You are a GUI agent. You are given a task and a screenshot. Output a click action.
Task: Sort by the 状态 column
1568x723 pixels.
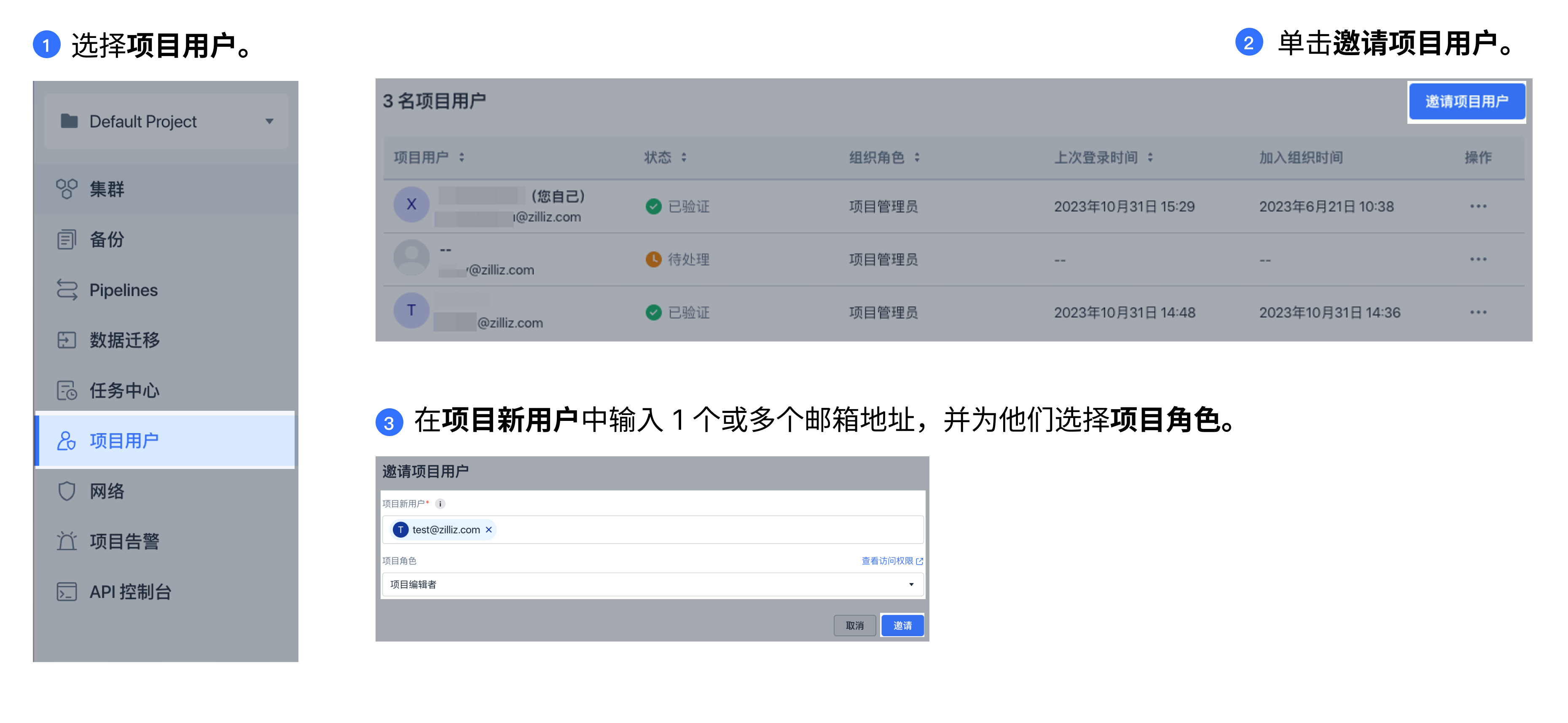pos(684,158)
